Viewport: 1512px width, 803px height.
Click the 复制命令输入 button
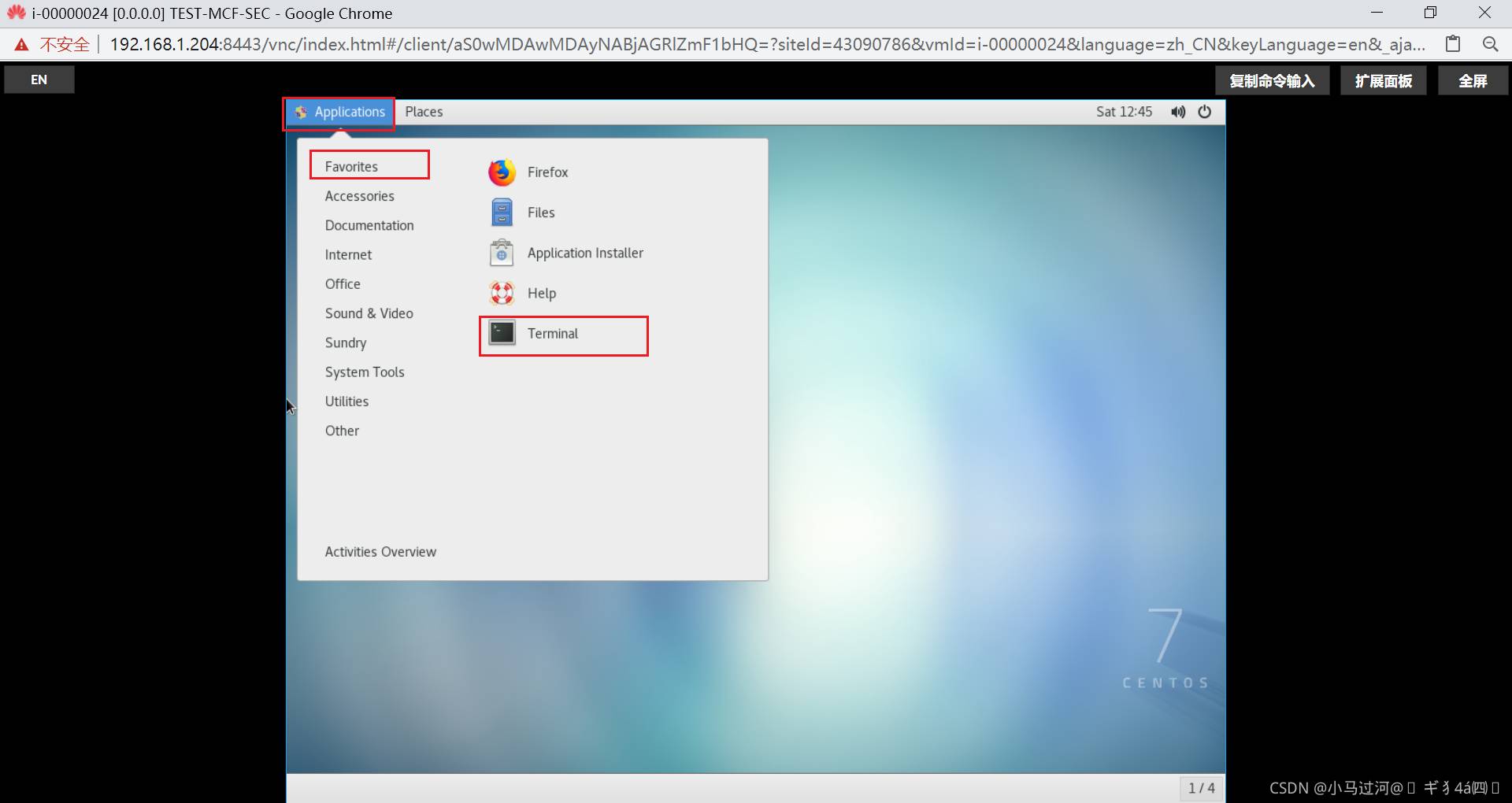(1272, 80)
